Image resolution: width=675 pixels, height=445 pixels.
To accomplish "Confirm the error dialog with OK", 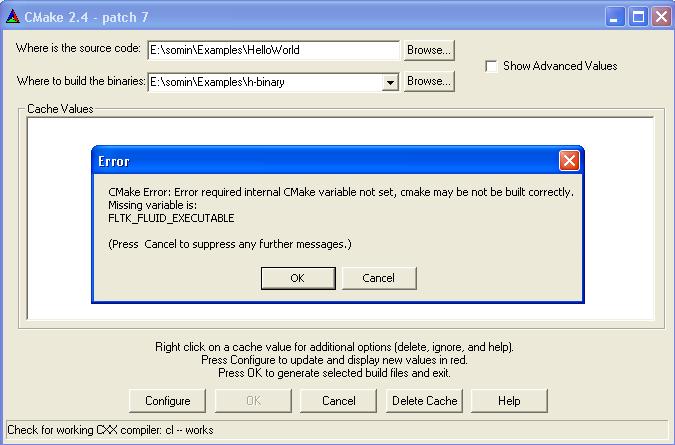I will coord(298,278).
